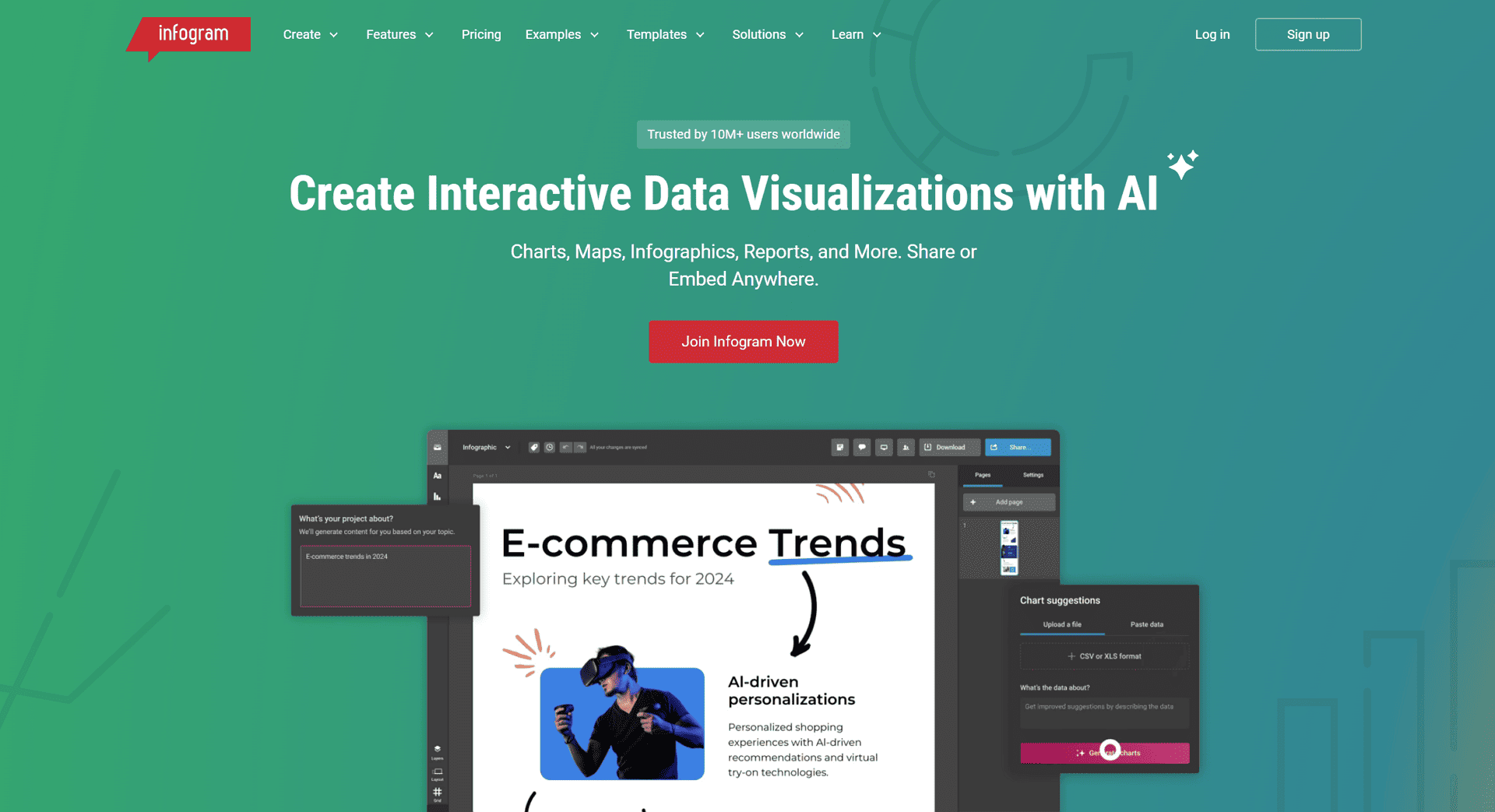The image size is (1495, 812).
Task: Click the VR headset man image
Action: point(622,714)
